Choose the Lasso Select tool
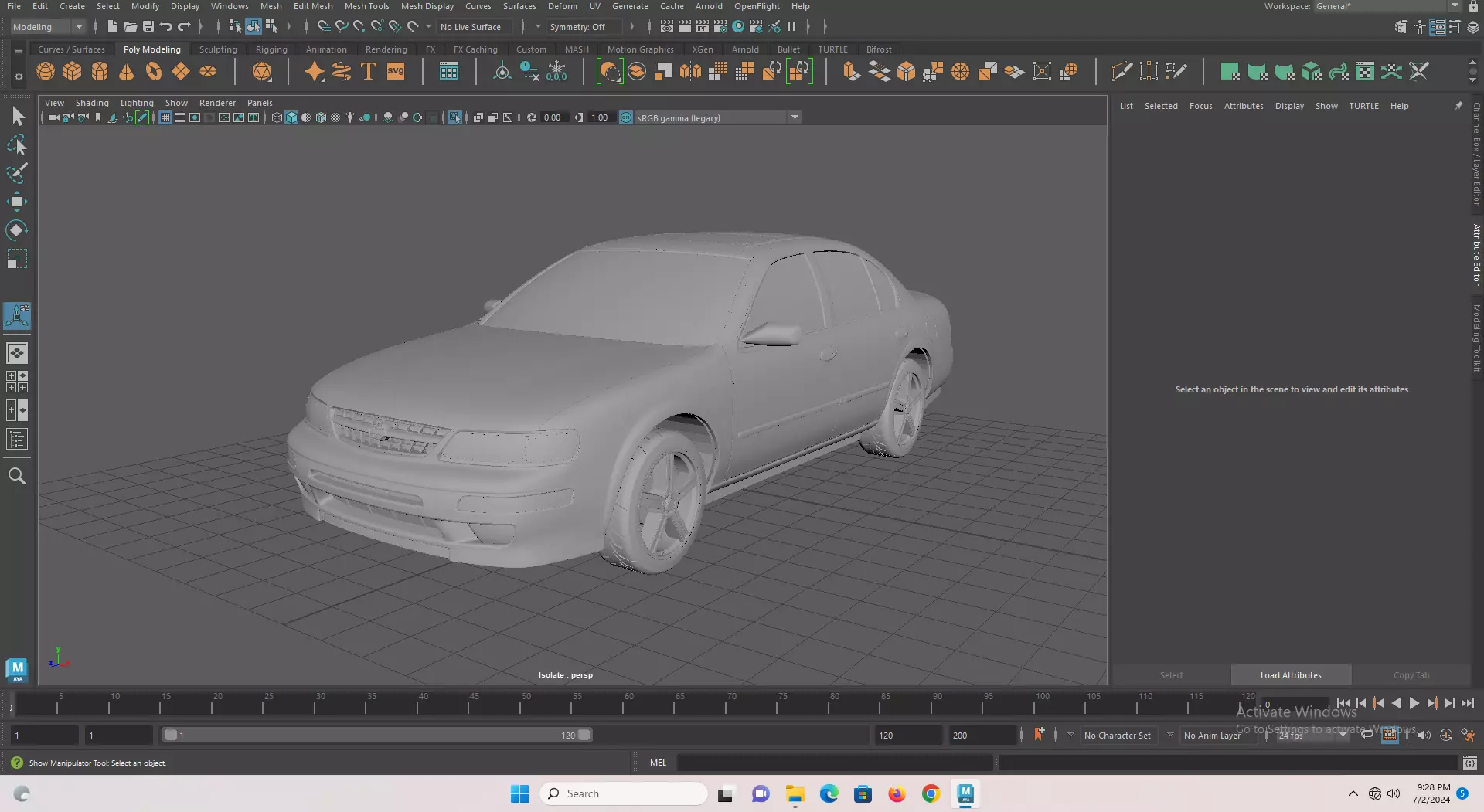This screenshot has height=812, width=1484. click(17, 145)
